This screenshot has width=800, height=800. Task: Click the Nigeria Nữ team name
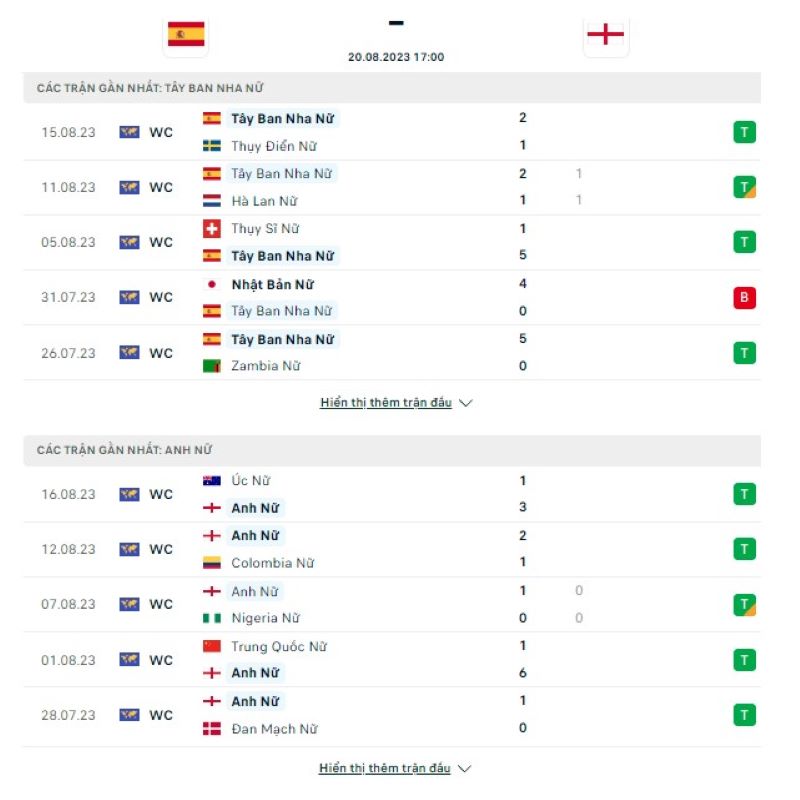(x=265, y=618)
